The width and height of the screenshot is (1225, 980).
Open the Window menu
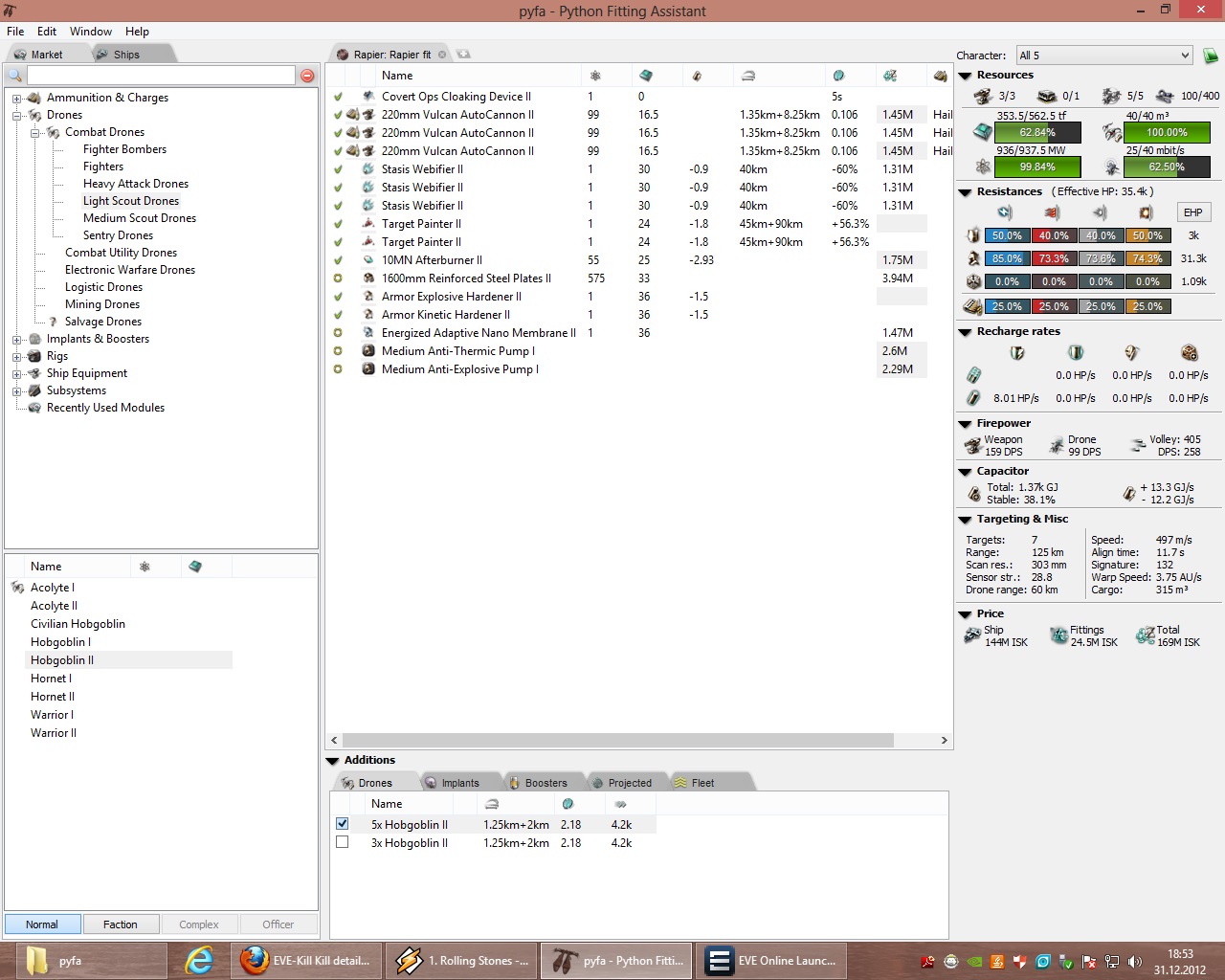coord(91,32)
